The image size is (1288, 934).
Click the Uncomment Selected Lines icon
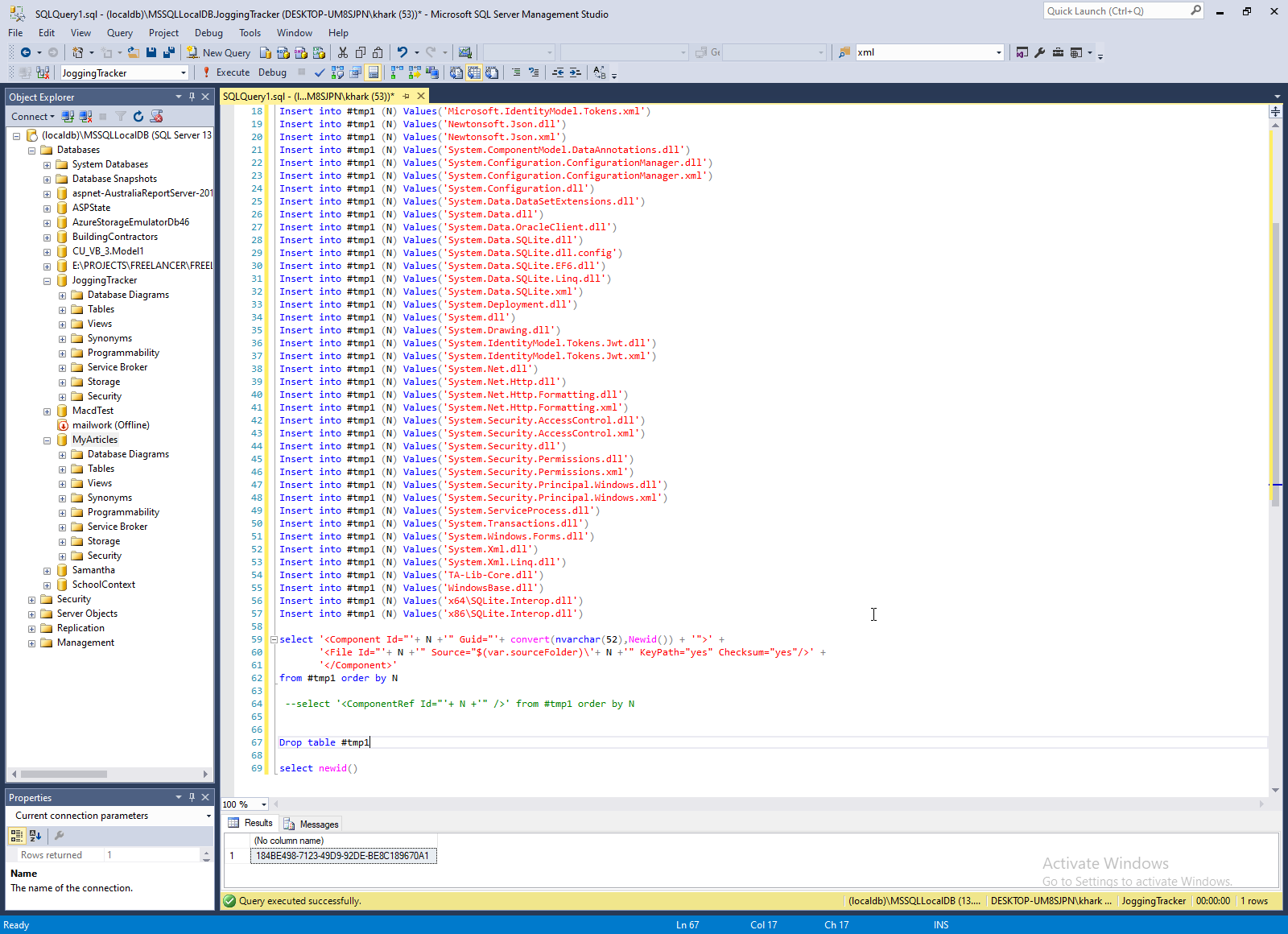(534, 72)
